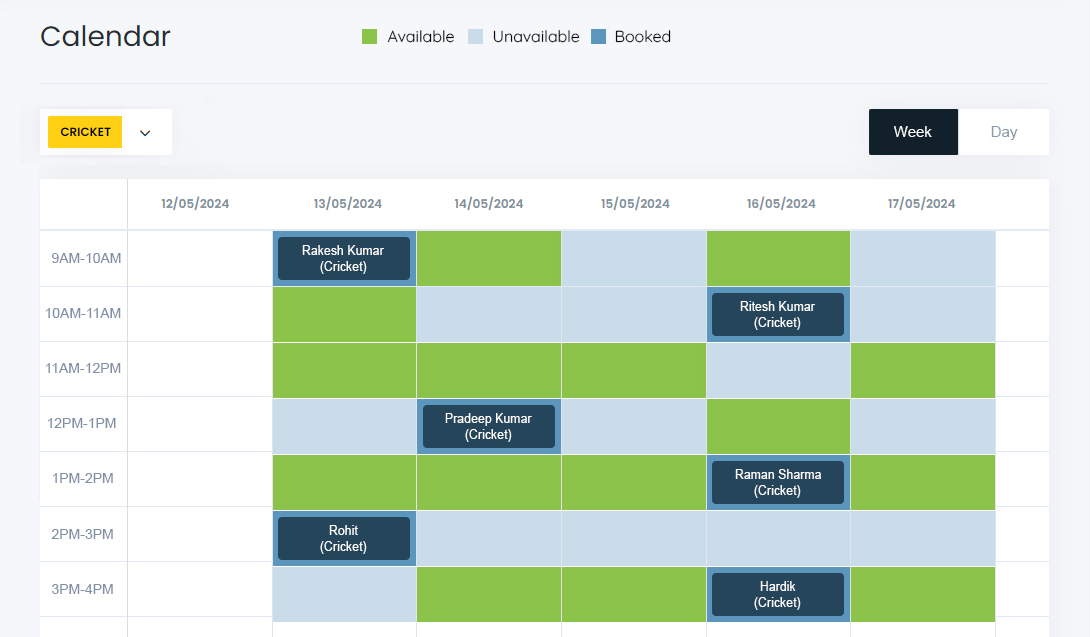Open the sport selector dropdown chevron
The height and width of the screenshot is (637, 1090).
(x=145, y=133)
